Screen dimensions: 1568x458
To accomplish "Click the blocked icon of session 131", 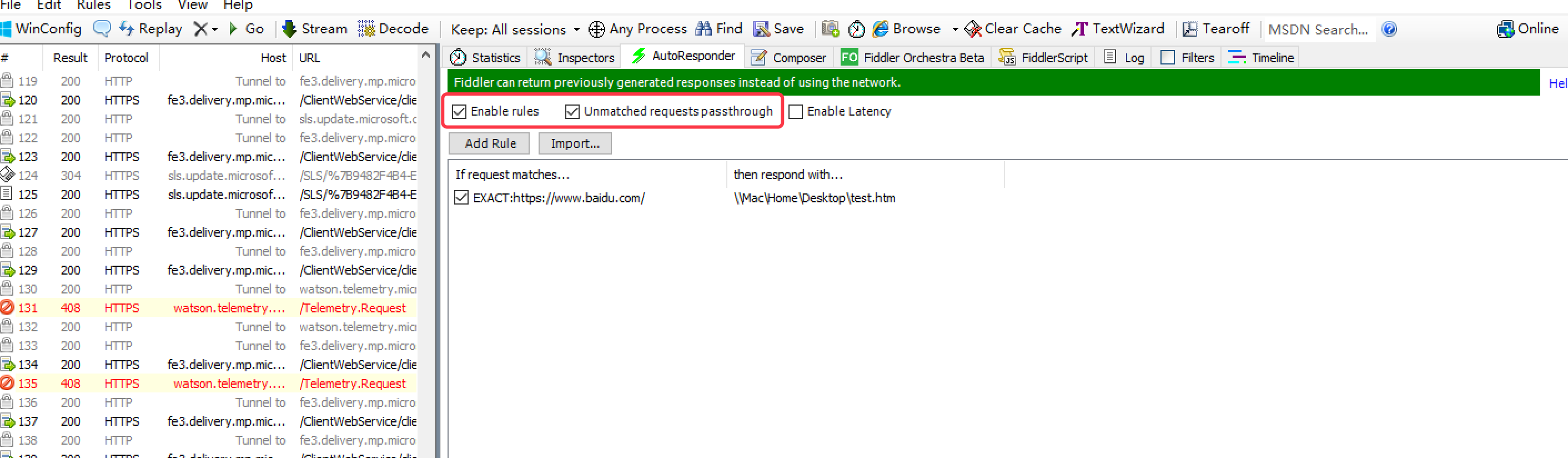I will click(7, 307).
